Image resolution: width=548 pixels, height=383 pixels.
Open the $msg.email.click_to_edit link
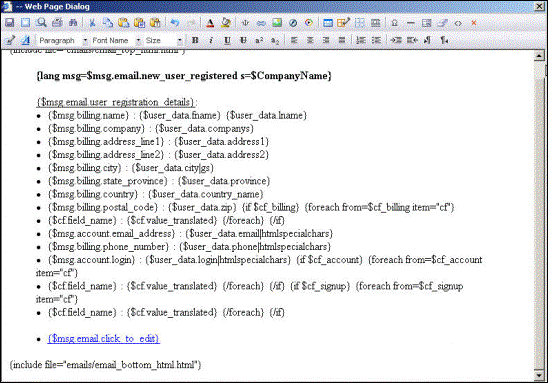(x=104, y=339)
